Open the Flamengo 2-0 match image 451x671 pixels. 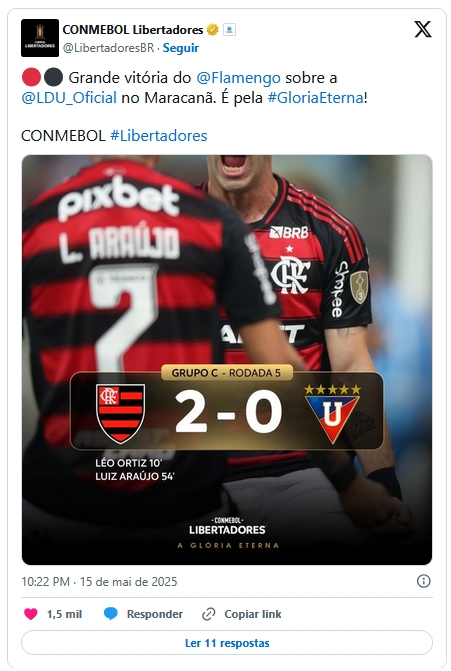pos(227,359)
